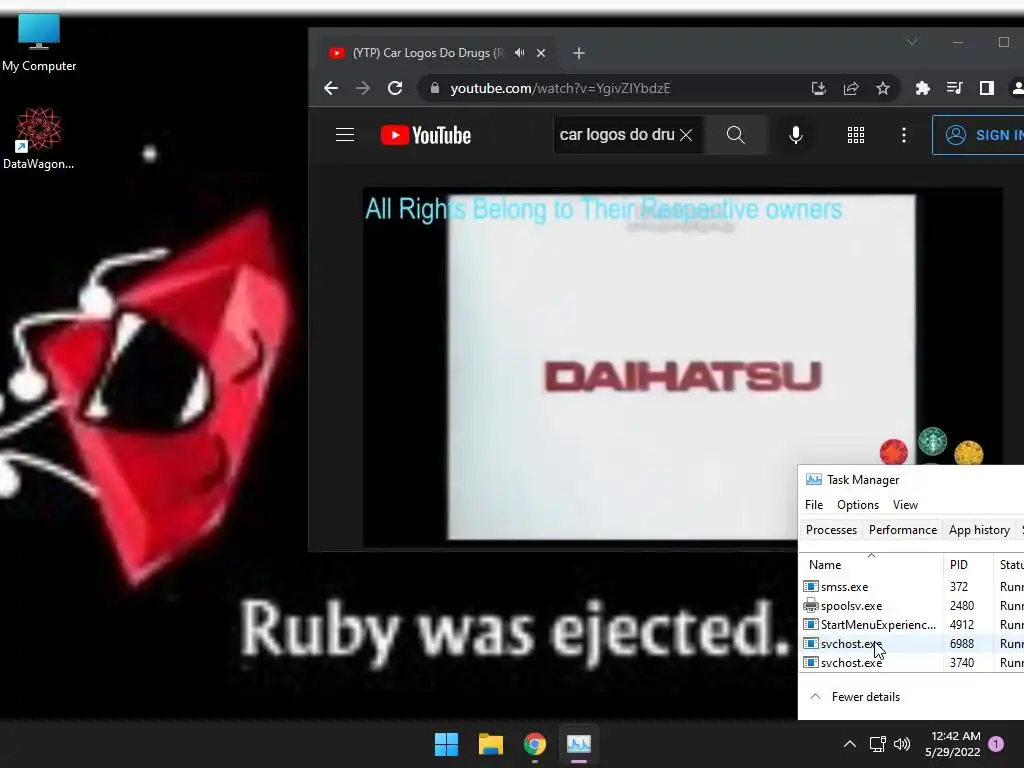Select svchost.exe with PID 3740
Viewport: 1024px width, 768px height.
(912, 662)
